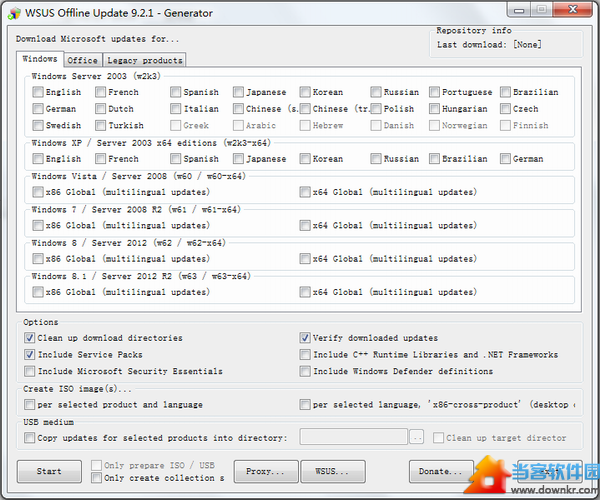600x500 pixels.
Task: Check Brazilian under w2k3-x64 editions
Action: pos(434,158)
